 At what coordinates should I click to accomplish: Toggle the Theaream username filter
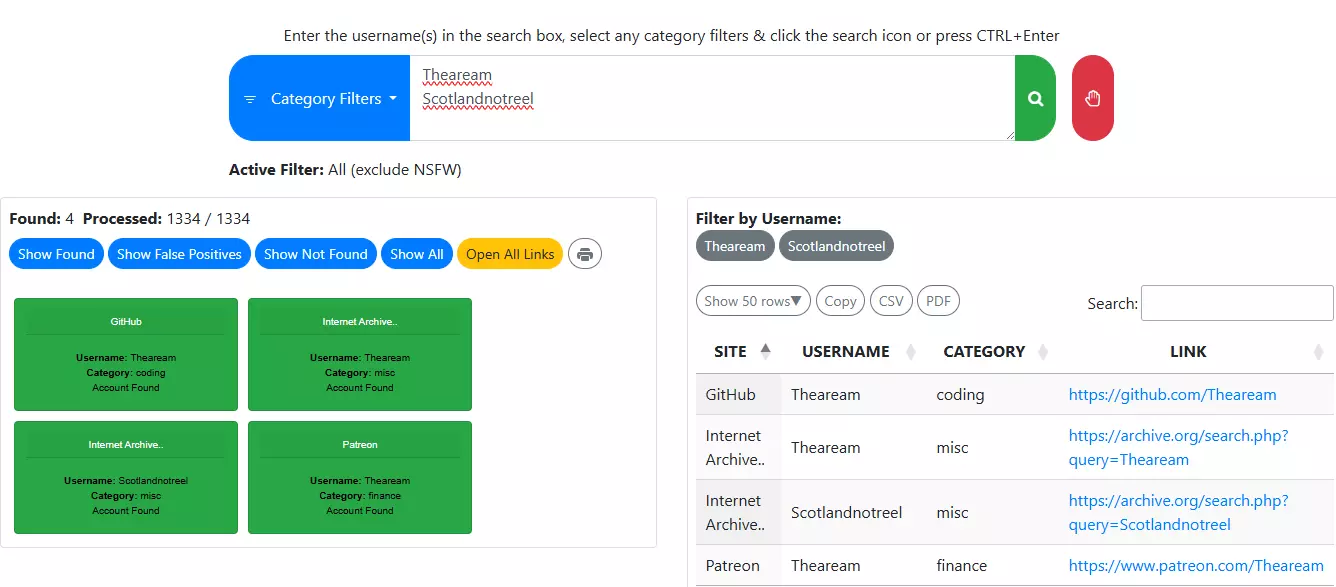(x=735, y=246)
